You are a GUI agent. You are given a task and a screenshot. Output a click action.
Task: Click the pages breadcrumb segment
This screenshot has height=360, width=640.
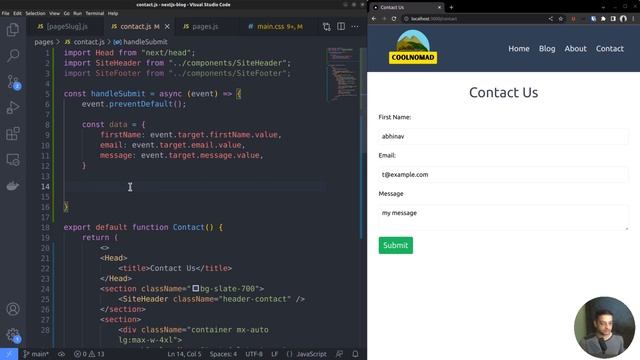click(x=44, y=42)
